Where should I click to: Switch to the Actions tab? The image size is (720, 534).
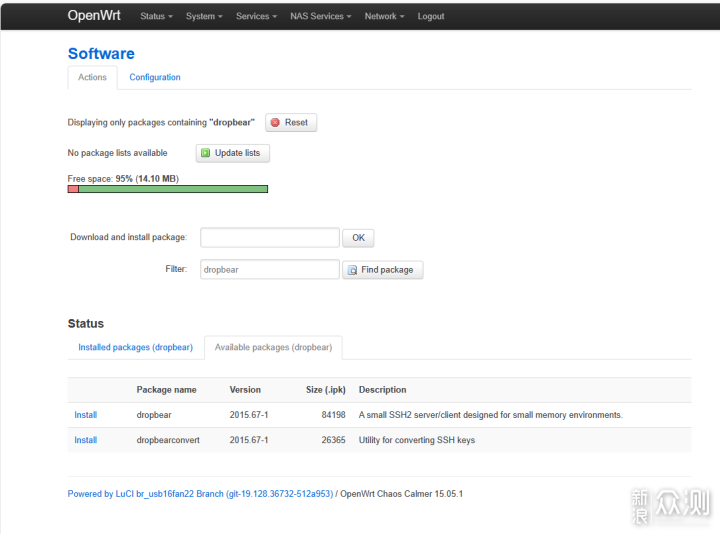(x=92, y=77)
